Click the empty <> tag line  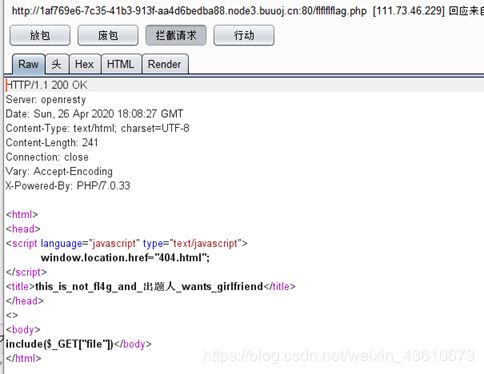[12, 315]
